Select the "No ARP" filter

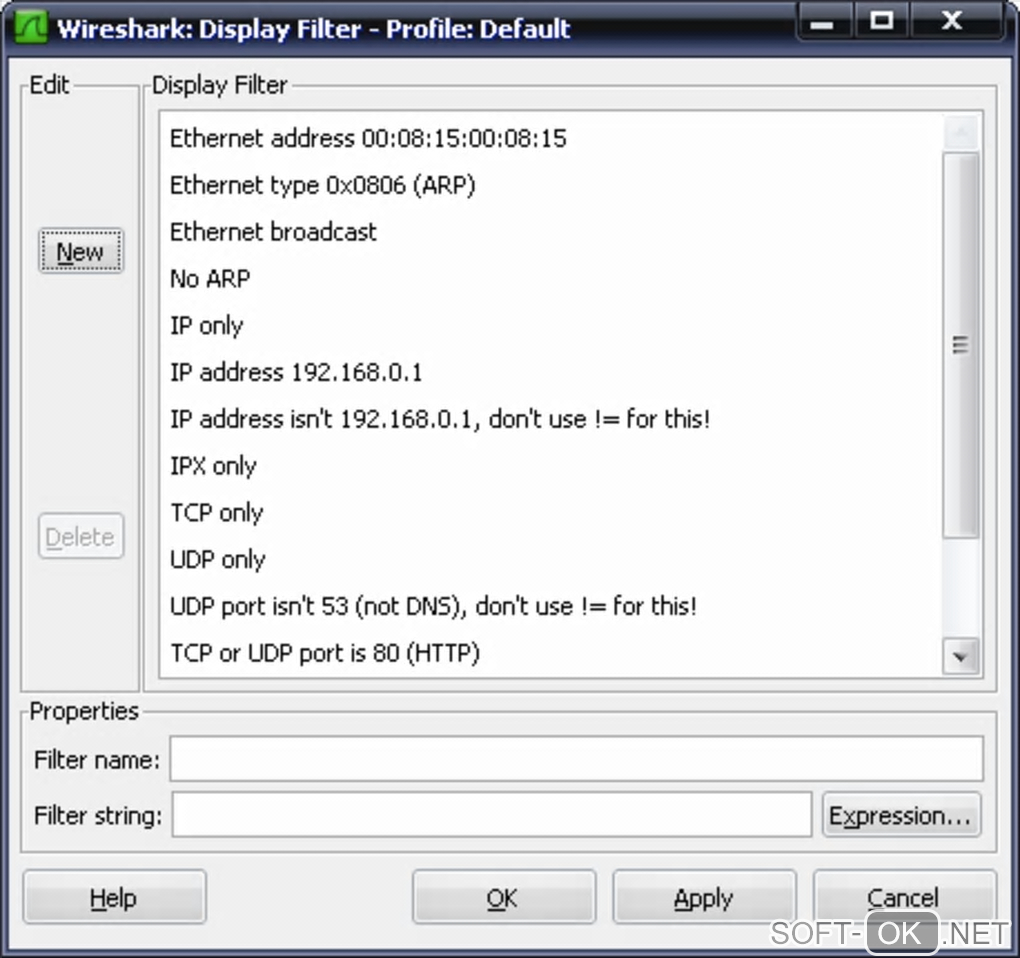click(x=551, y=279)
